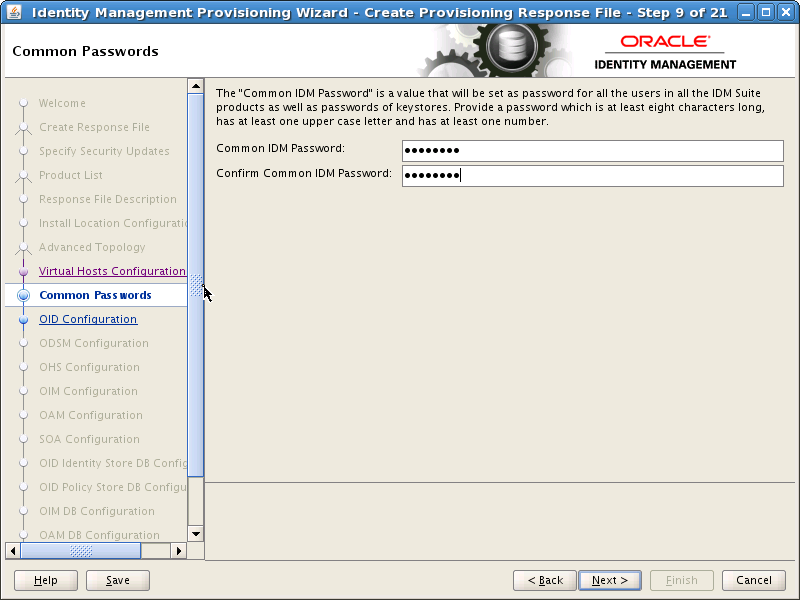Viewport: 800px width, 600px height.
Task: Select the Advanced Topology step
Action: [90, 247]
